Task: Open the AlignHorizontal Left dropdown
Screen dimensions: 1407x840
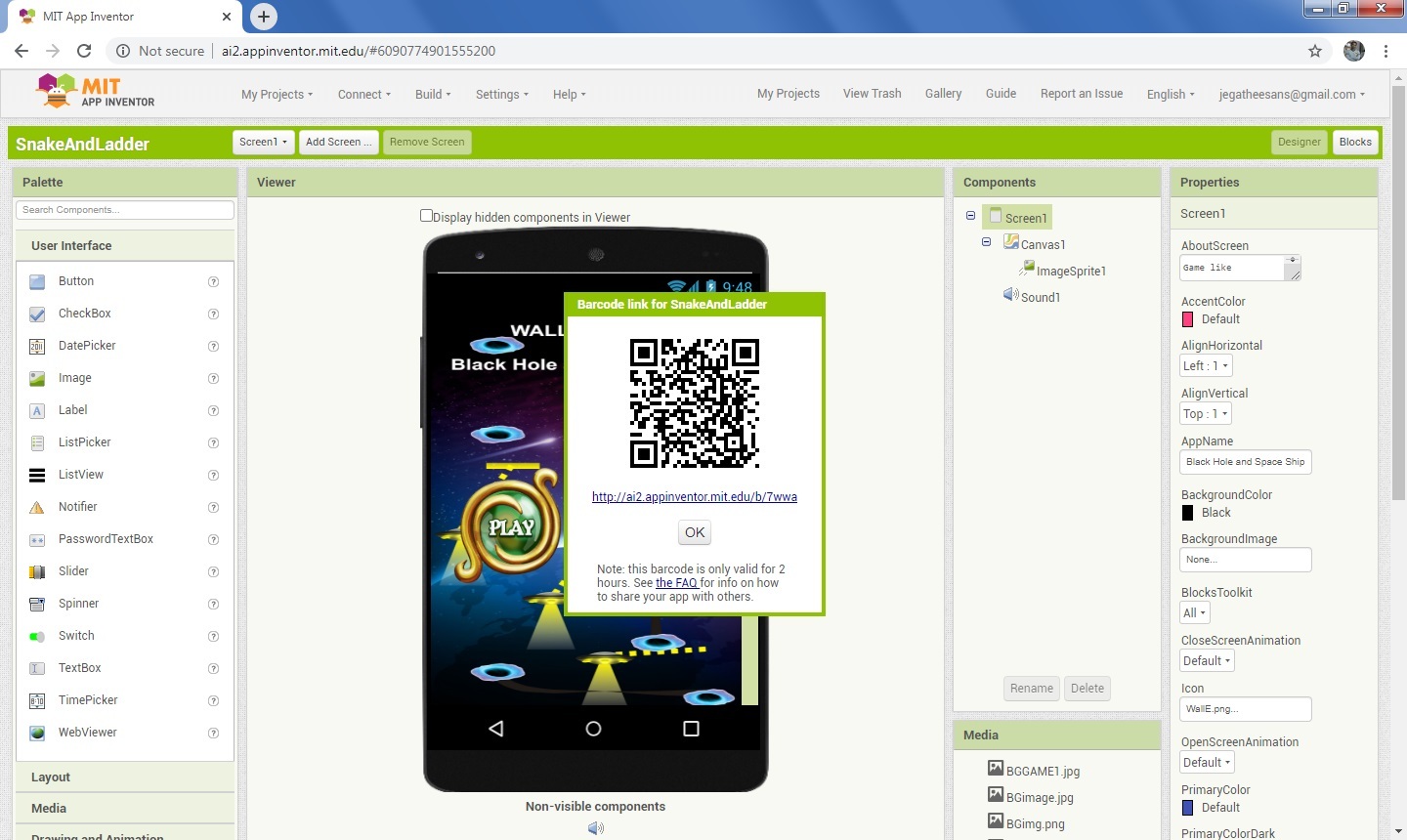Action: tap(1206, 365)
